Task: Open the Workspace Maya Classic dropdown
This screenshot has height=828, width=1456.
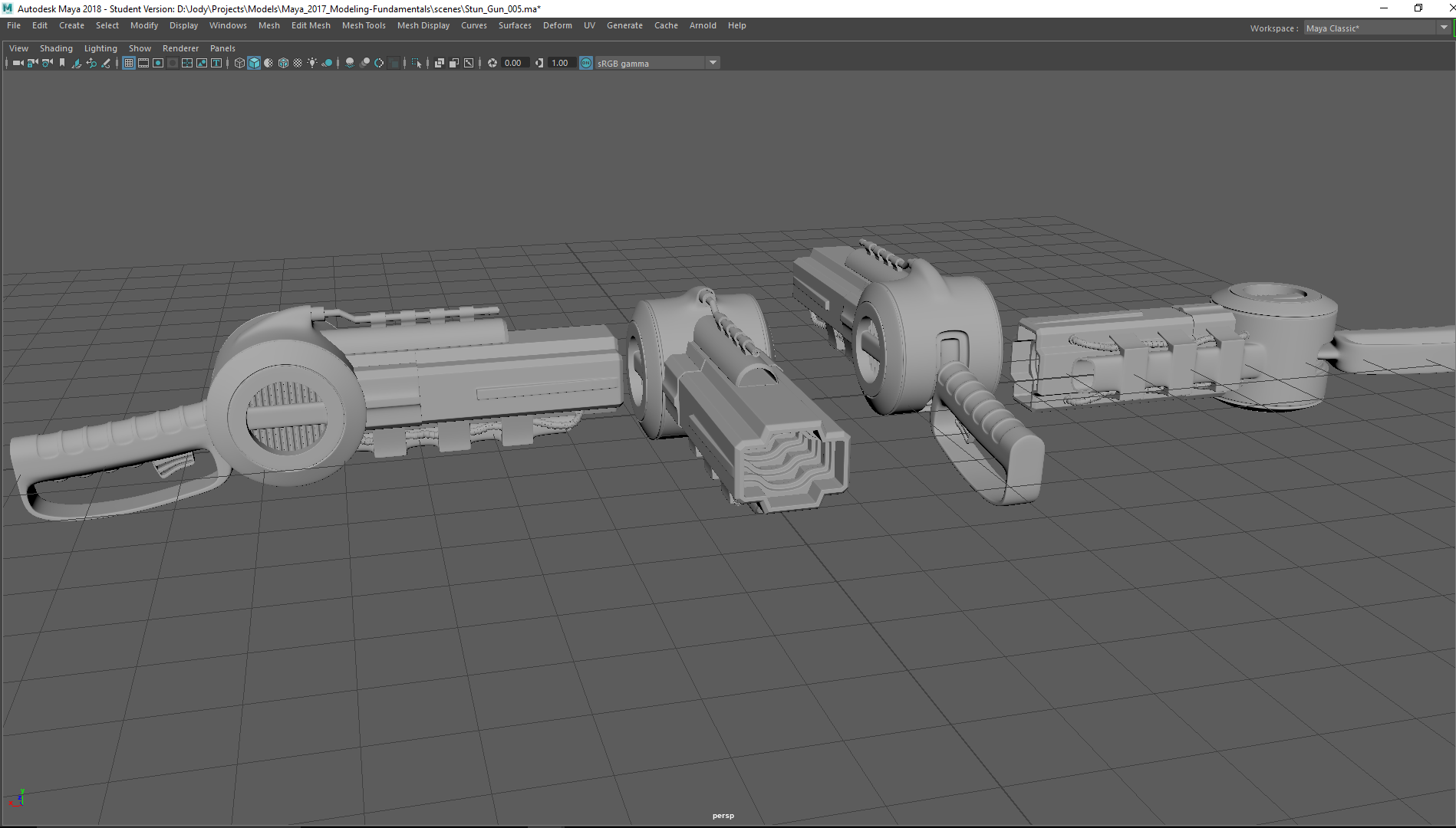Action: [1377, 28]
